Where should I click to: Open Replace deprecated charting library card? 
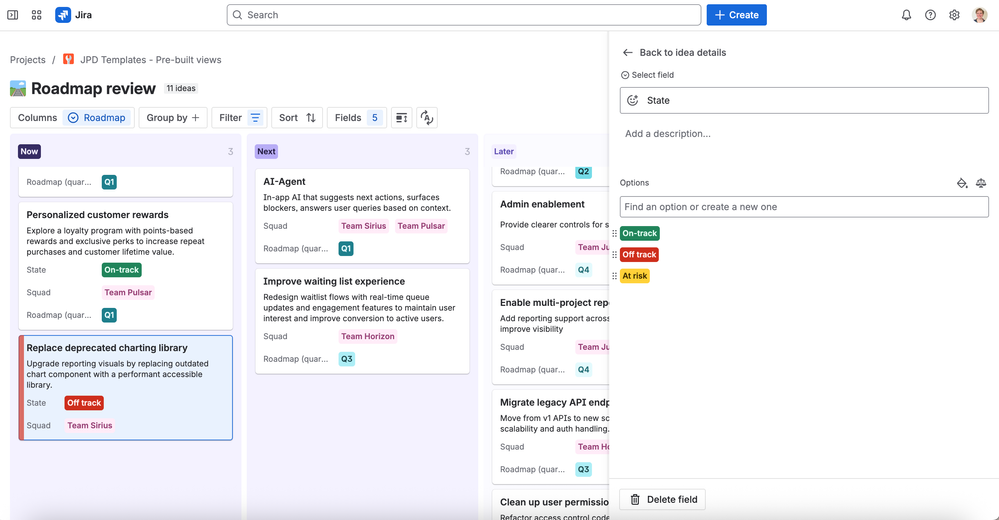tap(126, 387)
